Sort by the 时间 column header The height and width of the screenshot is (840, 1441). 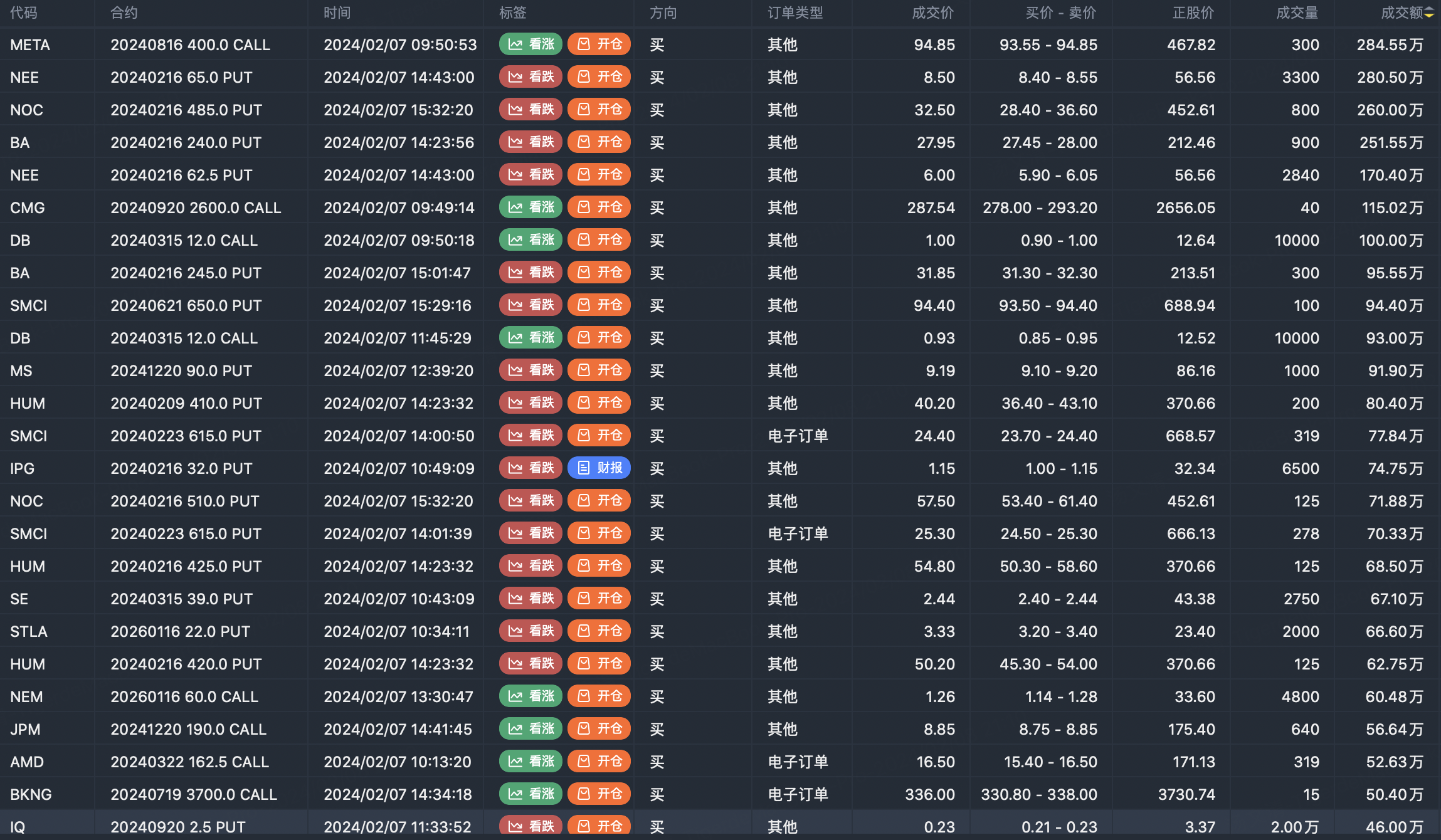(337, 13)
